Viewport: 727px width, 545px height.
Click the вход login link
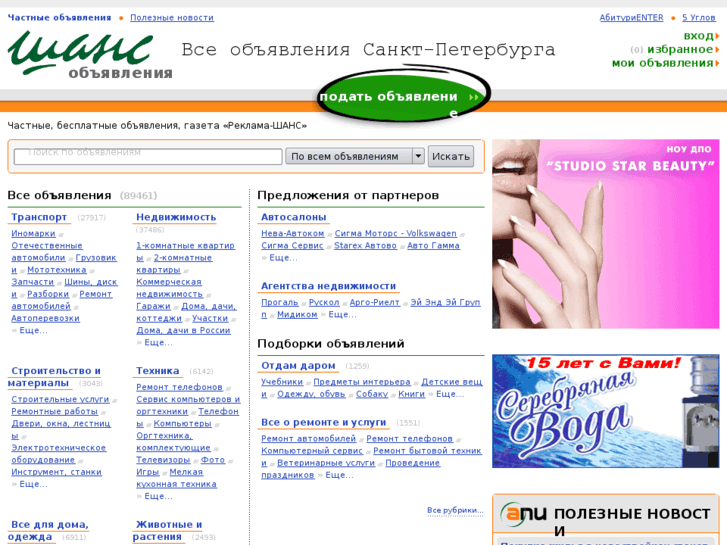(701, 36)
